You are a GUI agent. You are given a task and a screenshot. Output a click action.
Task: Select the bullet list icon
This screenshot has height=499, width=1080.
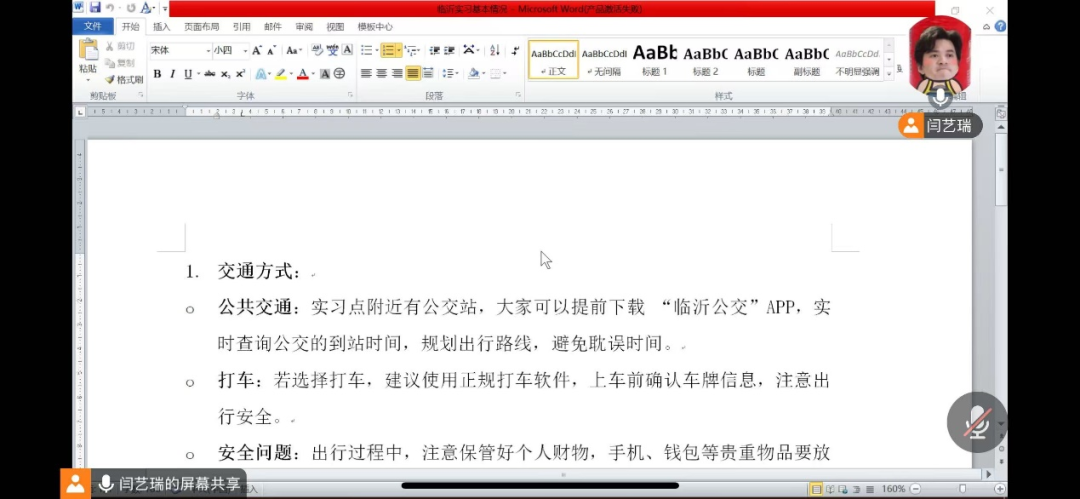(367, 50)
